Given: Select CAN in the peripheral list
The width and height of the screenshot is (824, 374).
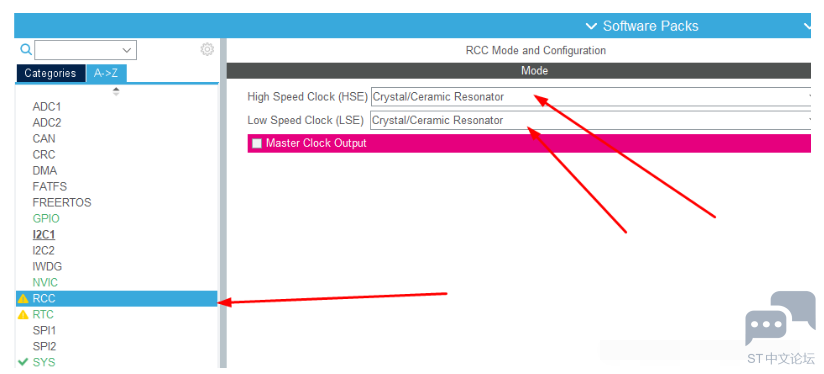Looking at the screenshot, I should point(44,139).
